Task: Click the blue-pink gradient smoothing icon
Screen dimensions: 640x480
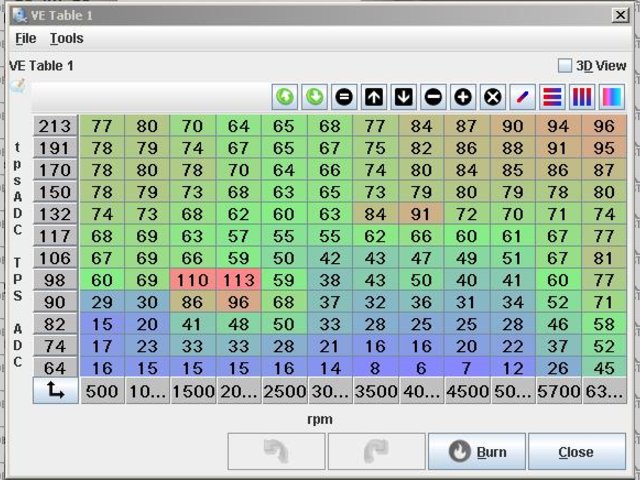Action: tap(611, 97)
